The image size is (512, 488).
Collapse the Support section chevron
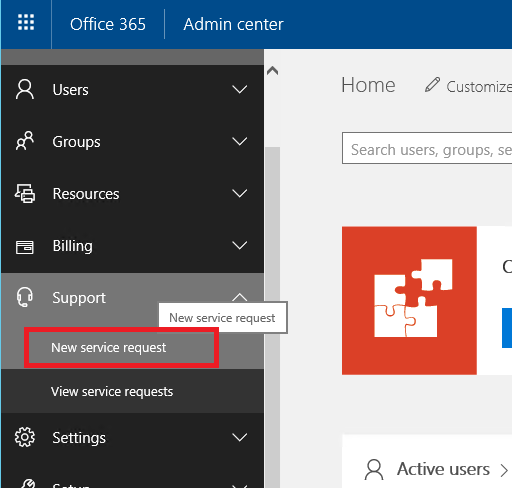click(240, 297)
